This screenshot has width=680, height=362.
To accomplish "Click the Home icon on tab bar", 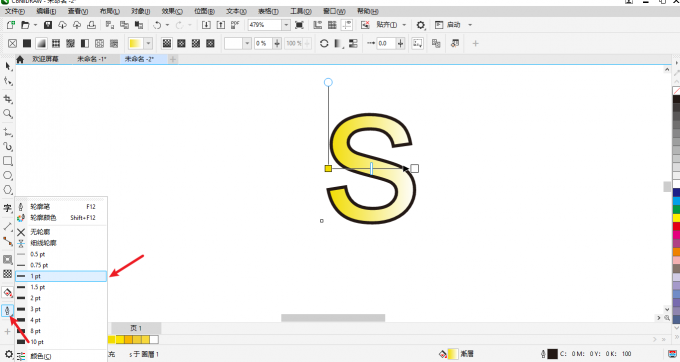I will coord(20,59).
